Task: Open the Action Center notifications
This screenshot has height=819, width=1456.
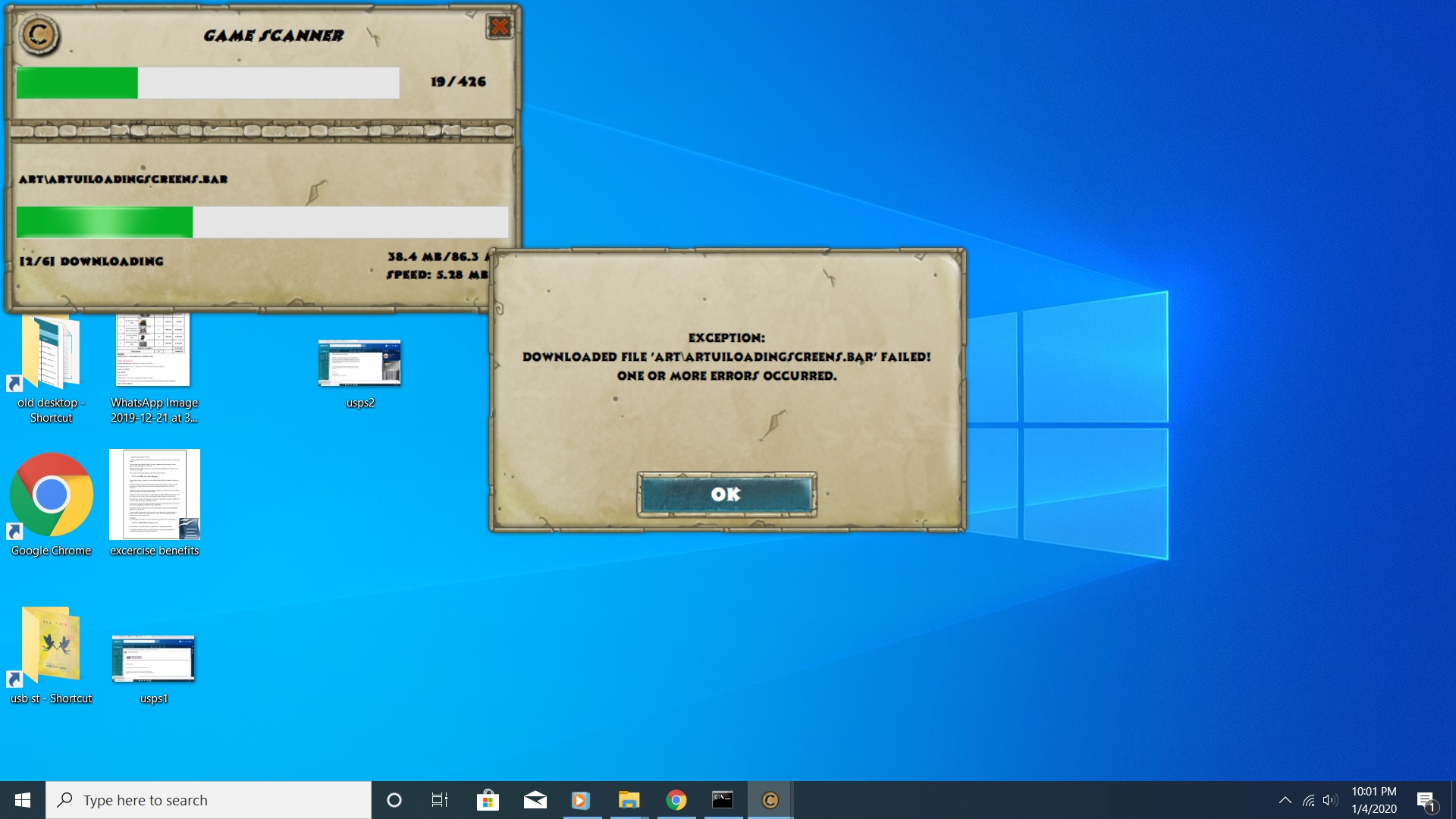Action: coord(1425,800)
